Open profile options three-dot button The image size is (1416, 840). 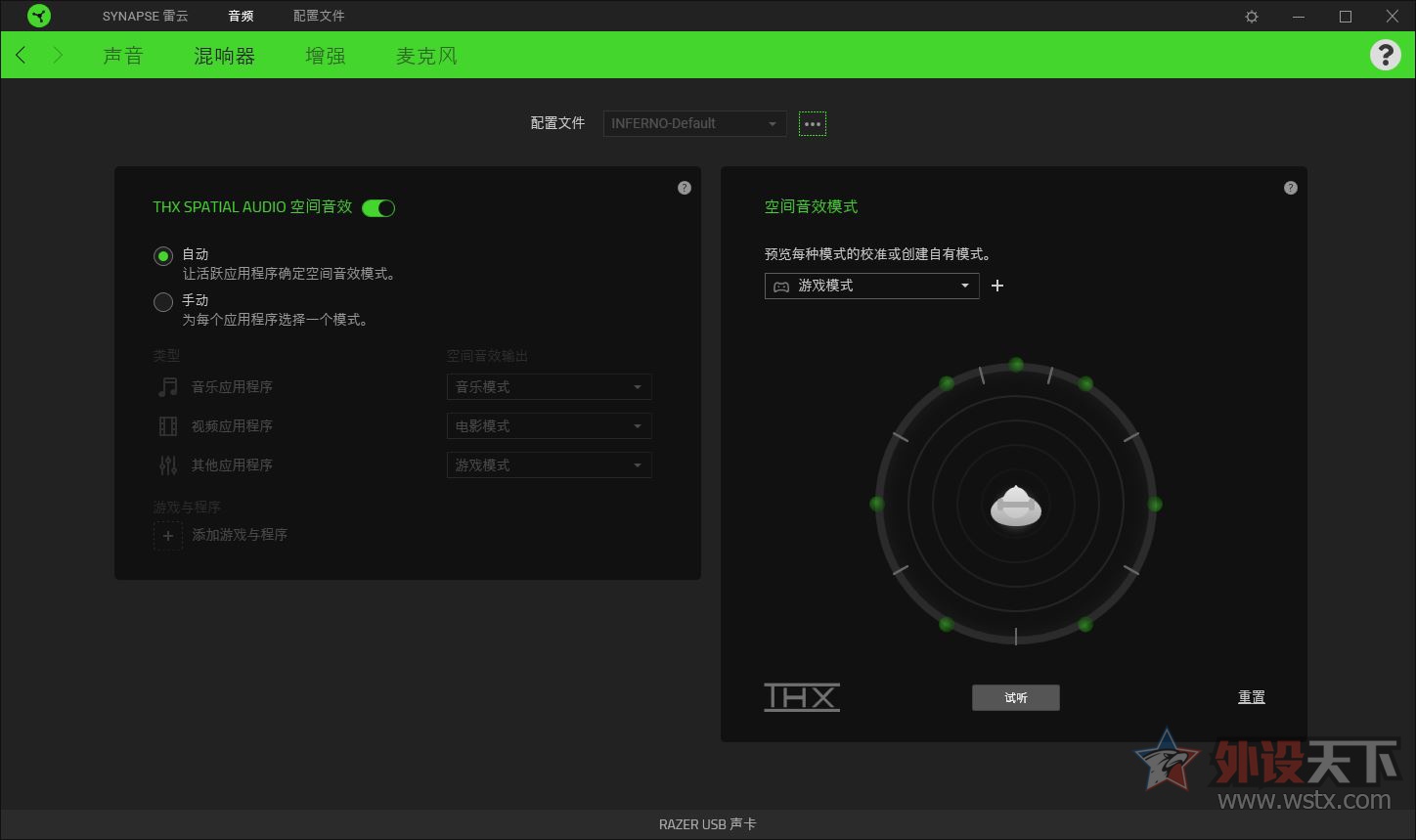point(813,124)
